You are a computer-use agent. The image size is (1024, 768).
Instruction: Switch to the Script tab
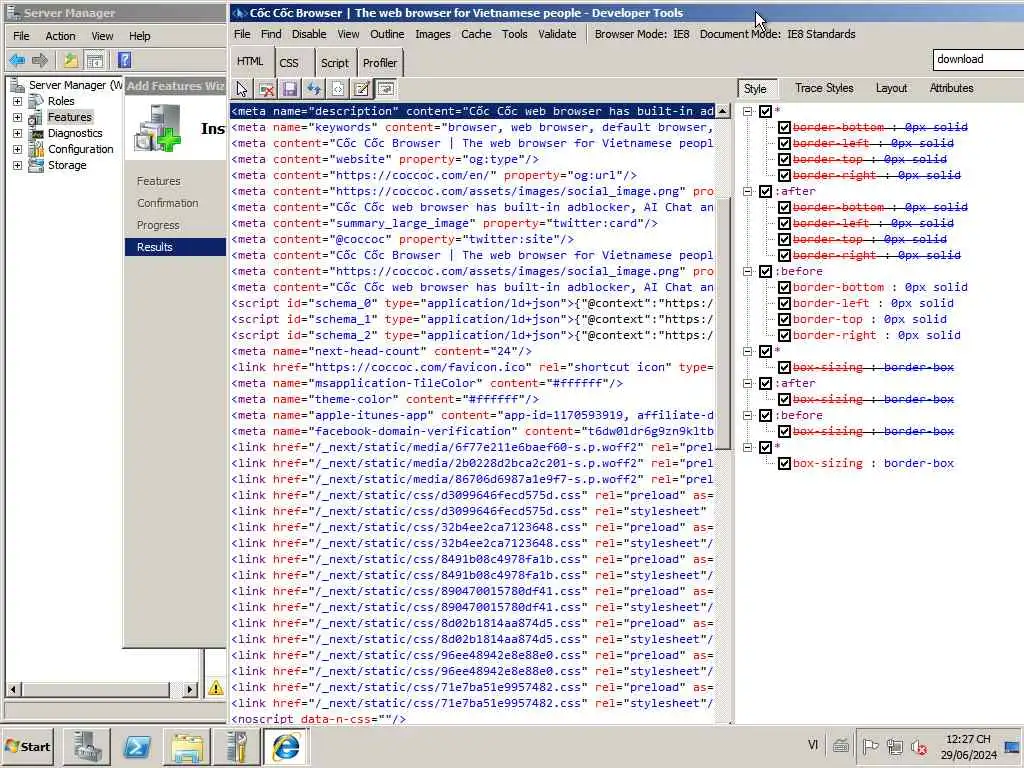(334, 63)
